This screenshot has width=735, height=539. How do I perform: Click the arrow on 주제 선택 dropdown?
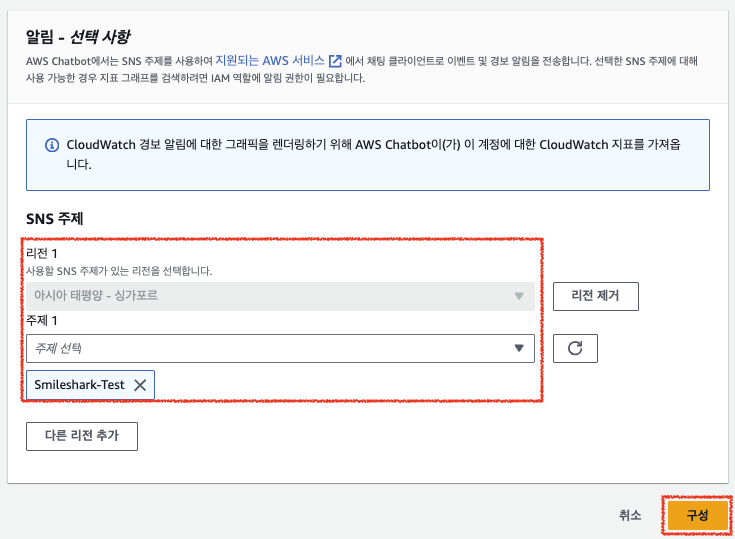pyautogui.click(x=518, y=348)
